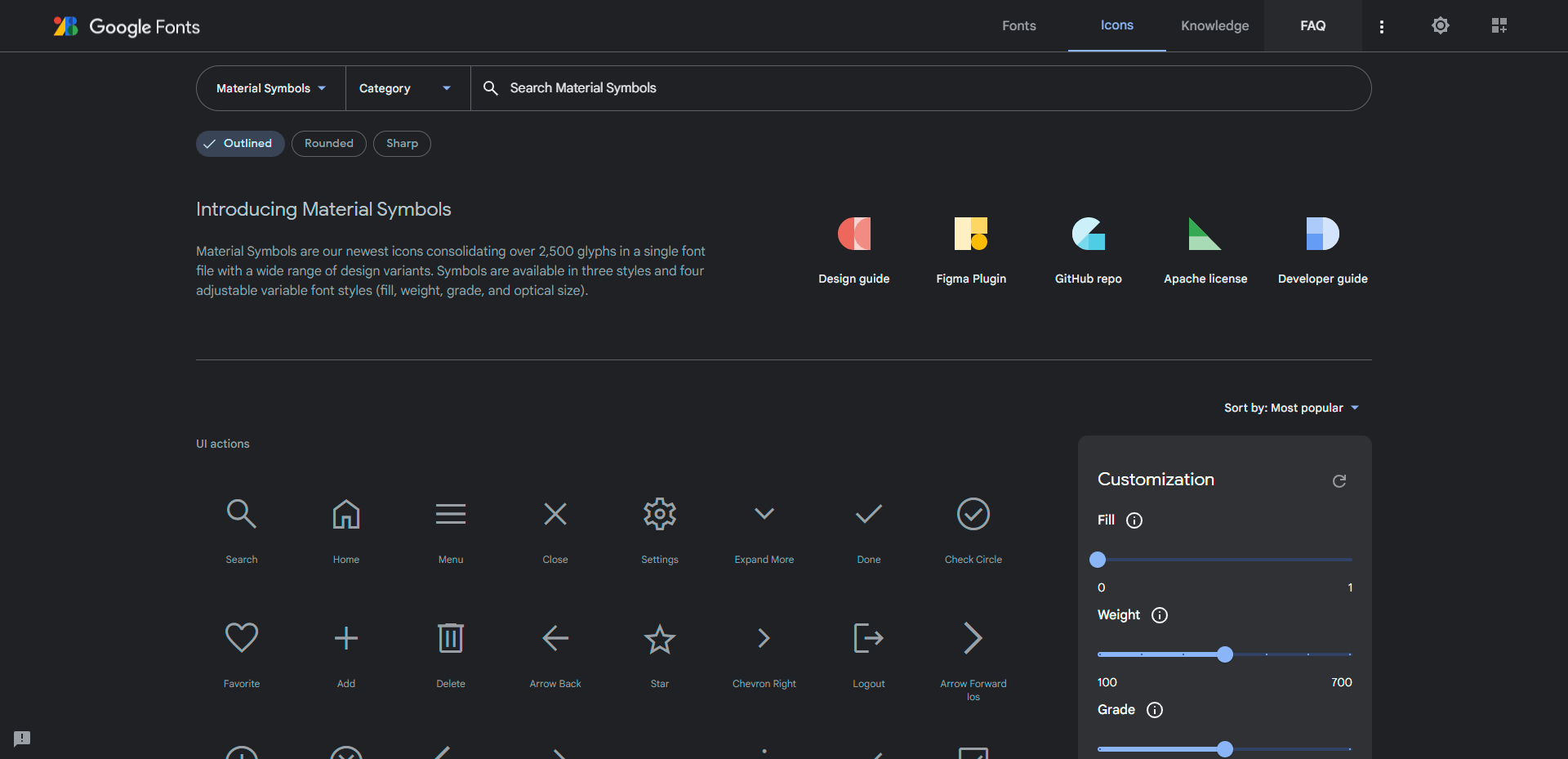This screenshot has height=759, width=1568.
Task: Select the Delete trash icon
Action: pos(451,638)
